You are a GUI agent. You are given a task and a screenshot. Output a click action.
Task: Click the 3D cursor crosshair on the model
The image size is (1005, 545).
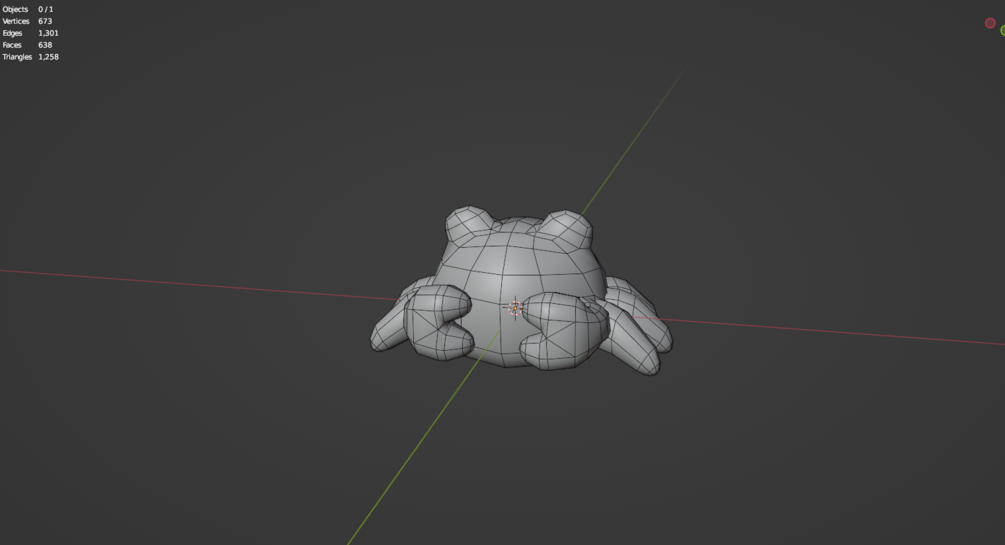pyautogui.click(x=515, y=308)
